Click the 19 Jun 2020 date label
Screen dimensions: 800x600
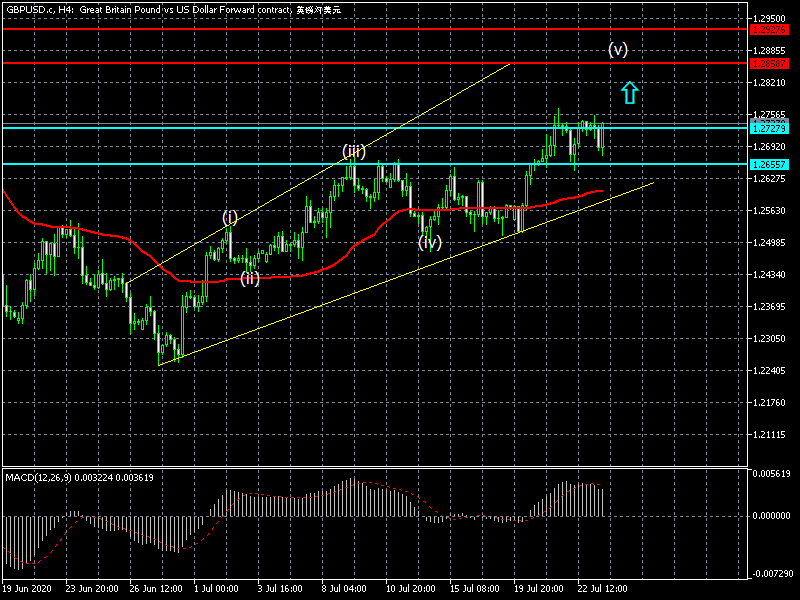tap(27, 588)
